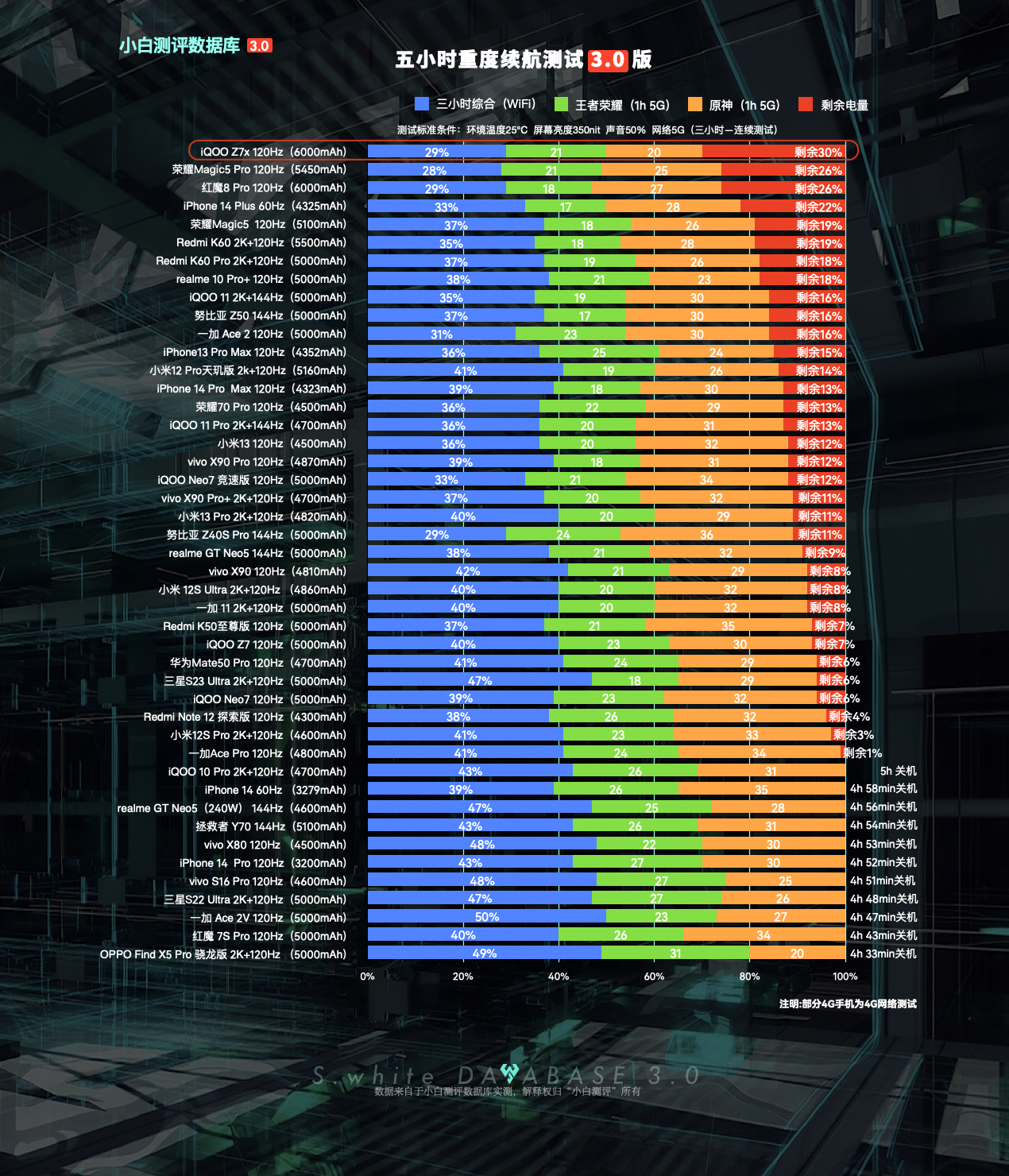
Task: Select the iQOO Z7x 120Hz (6000mAh) row label
Action: tap(273, 151)
